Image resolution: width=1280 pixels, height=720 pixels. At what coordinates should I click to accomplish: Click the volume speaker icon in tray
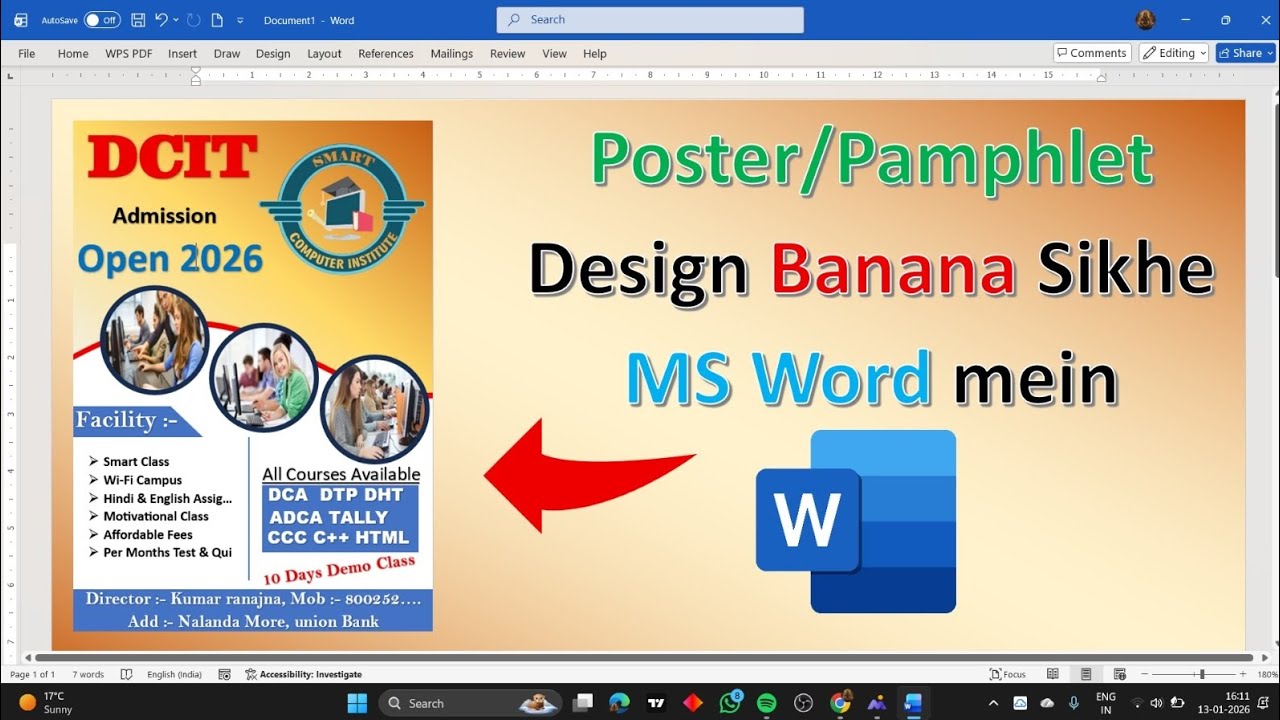1157,703
